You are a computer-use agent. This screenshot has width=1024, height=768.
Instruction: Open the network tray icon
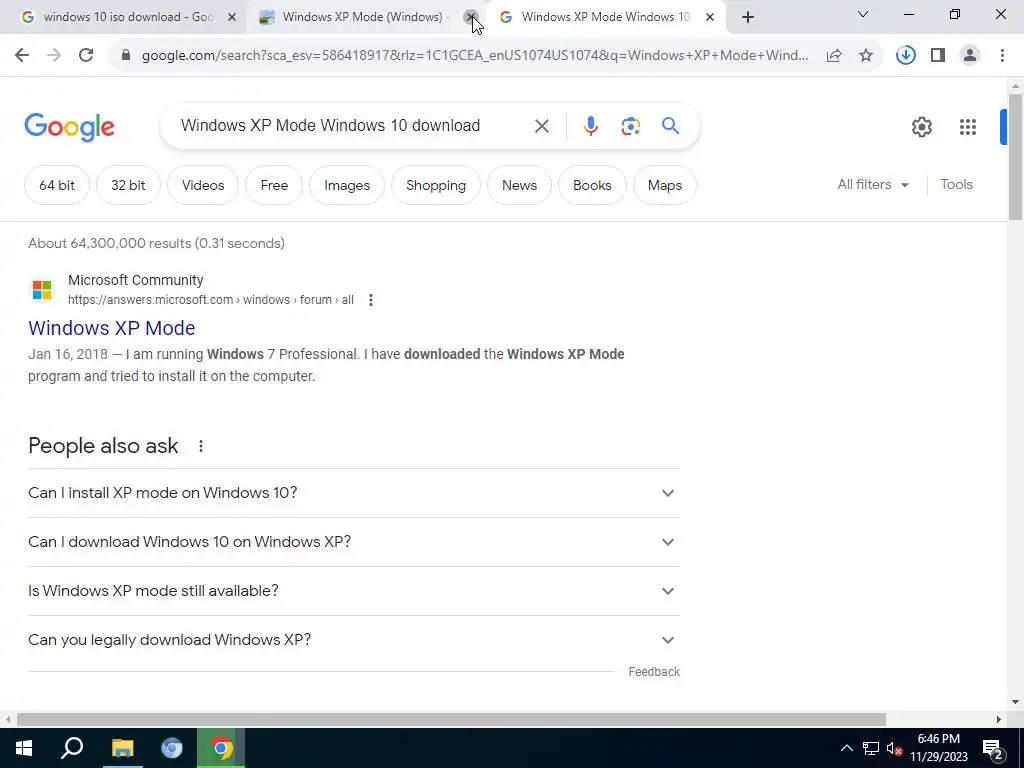tap(871, 748)
